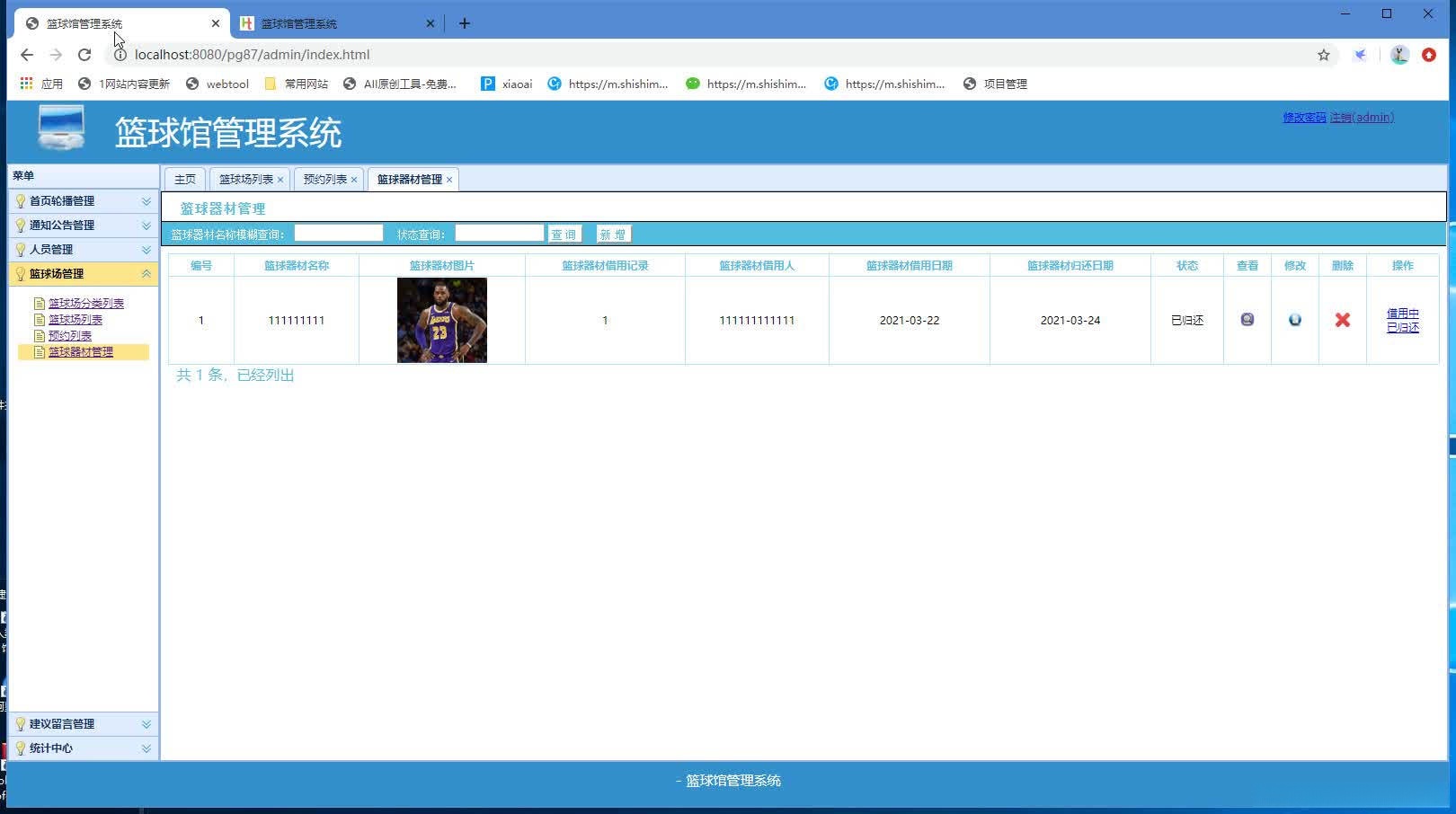Open the webtool bookmark
The image size is (1456, 814).
[218, 84]
